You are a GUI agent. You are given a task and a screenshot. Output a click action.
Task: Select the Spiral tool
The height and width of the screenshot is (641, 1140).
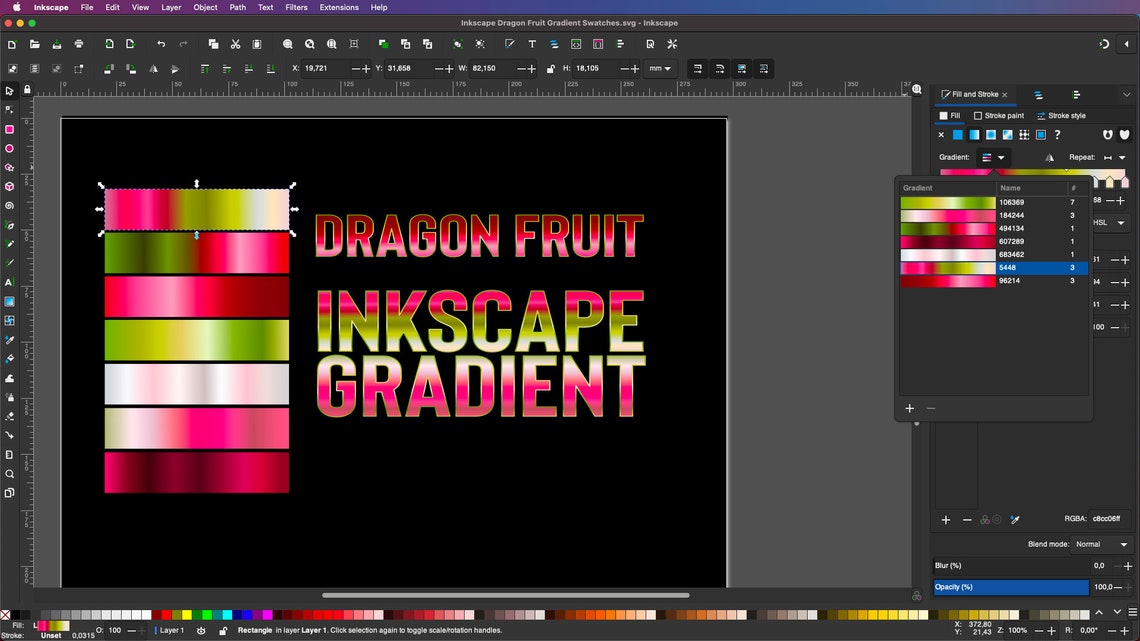[11, 205]
